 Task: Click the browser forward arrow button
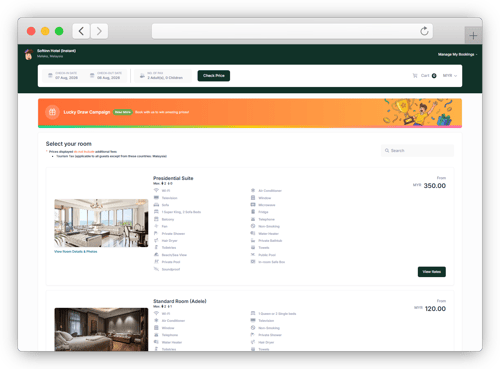[99, 31]
